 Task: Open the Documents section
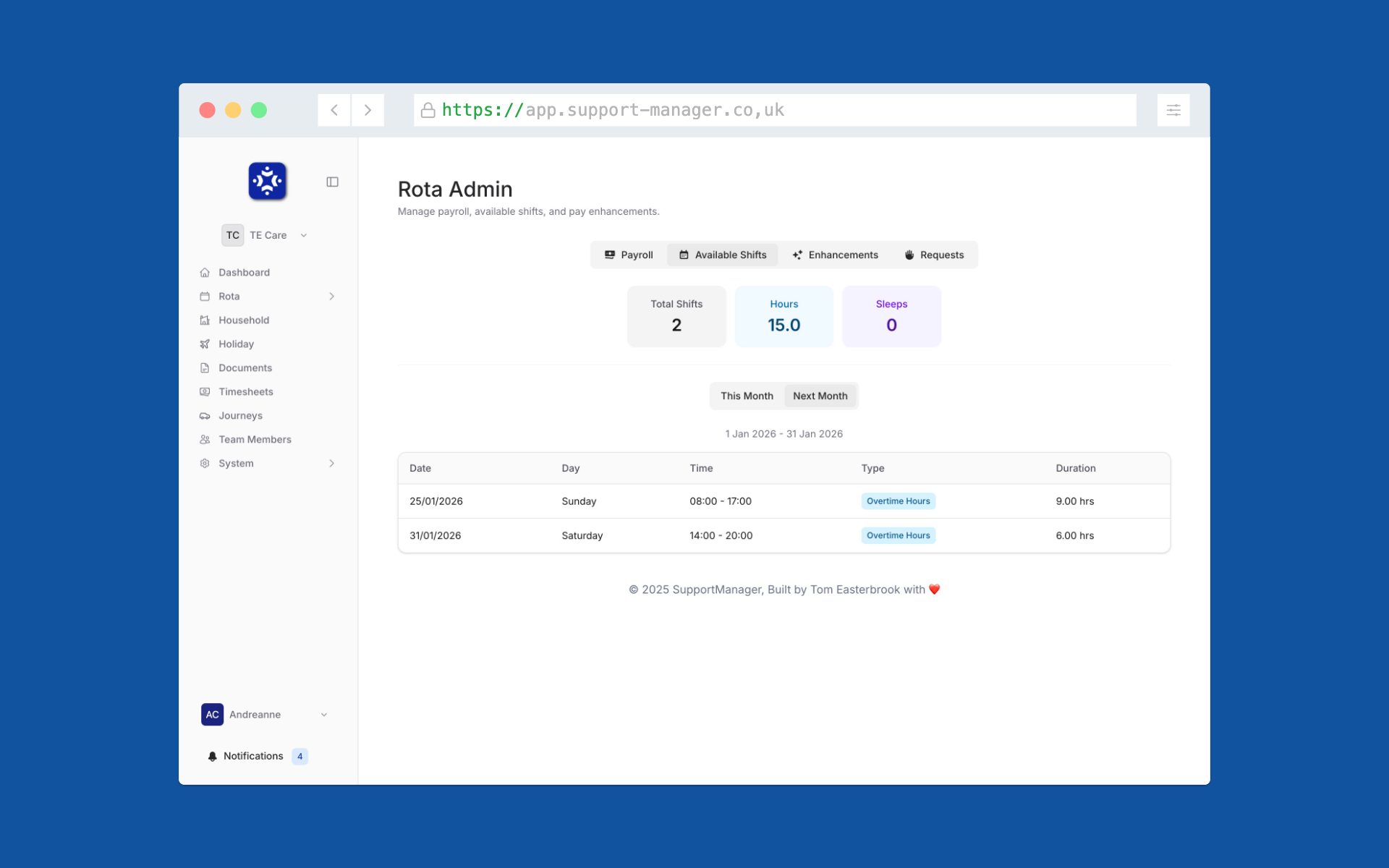point(244,367)
